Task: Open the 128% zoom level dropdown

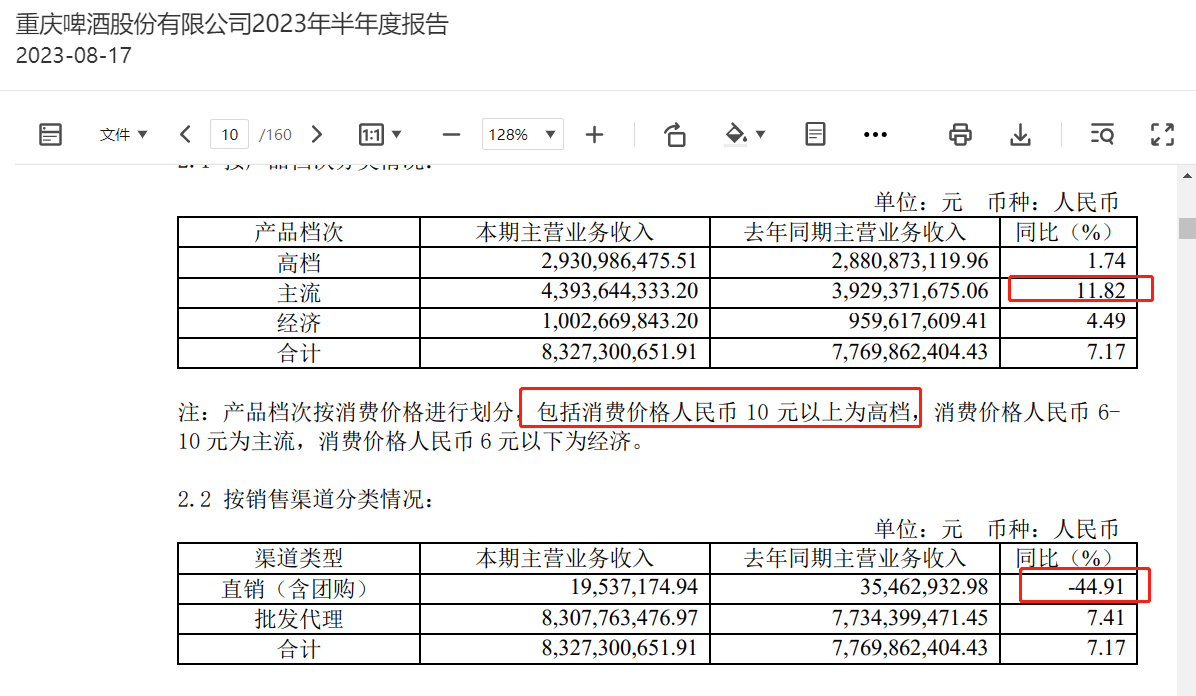Action: click(x=522, y=134)
